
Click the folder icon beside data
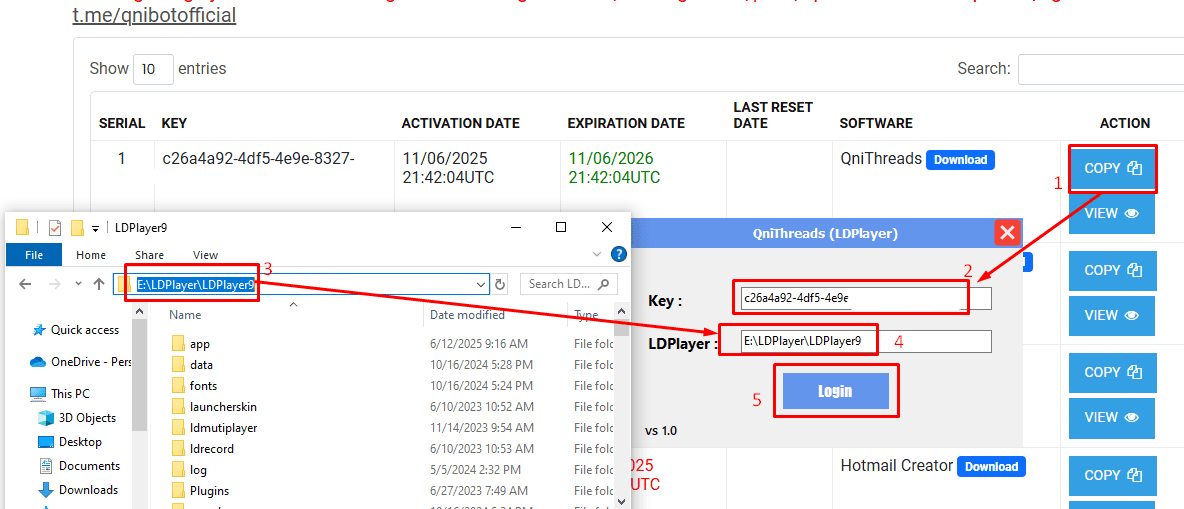point(178,365)
